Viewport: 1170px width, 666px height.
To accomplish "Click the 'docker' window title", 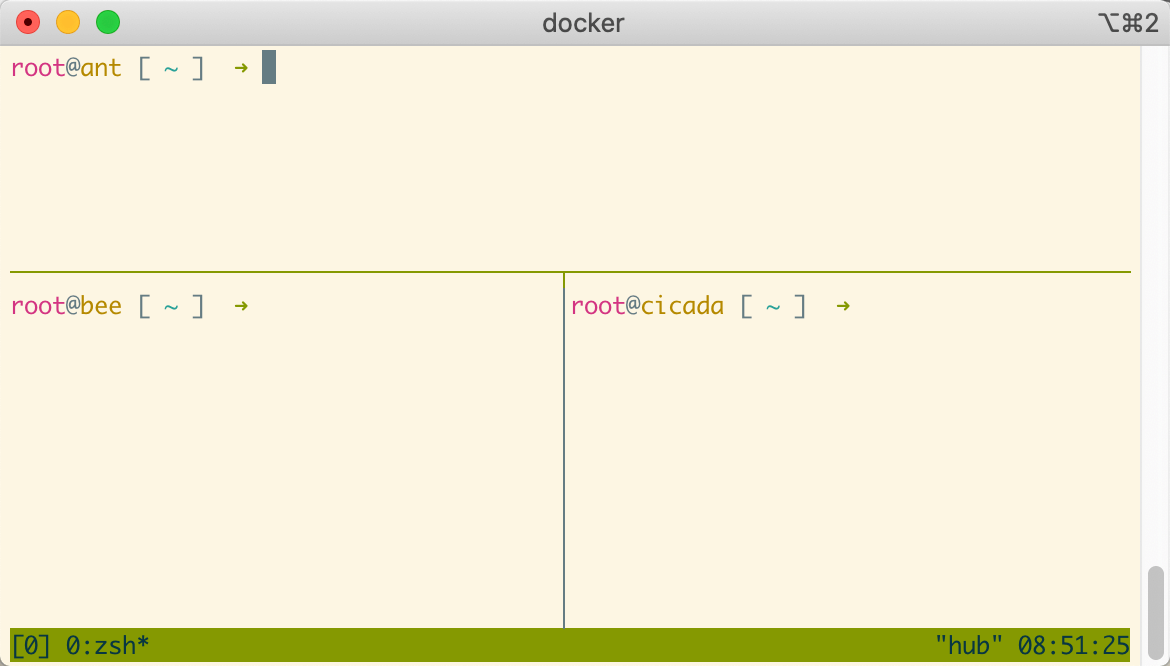I will (584, 23).
